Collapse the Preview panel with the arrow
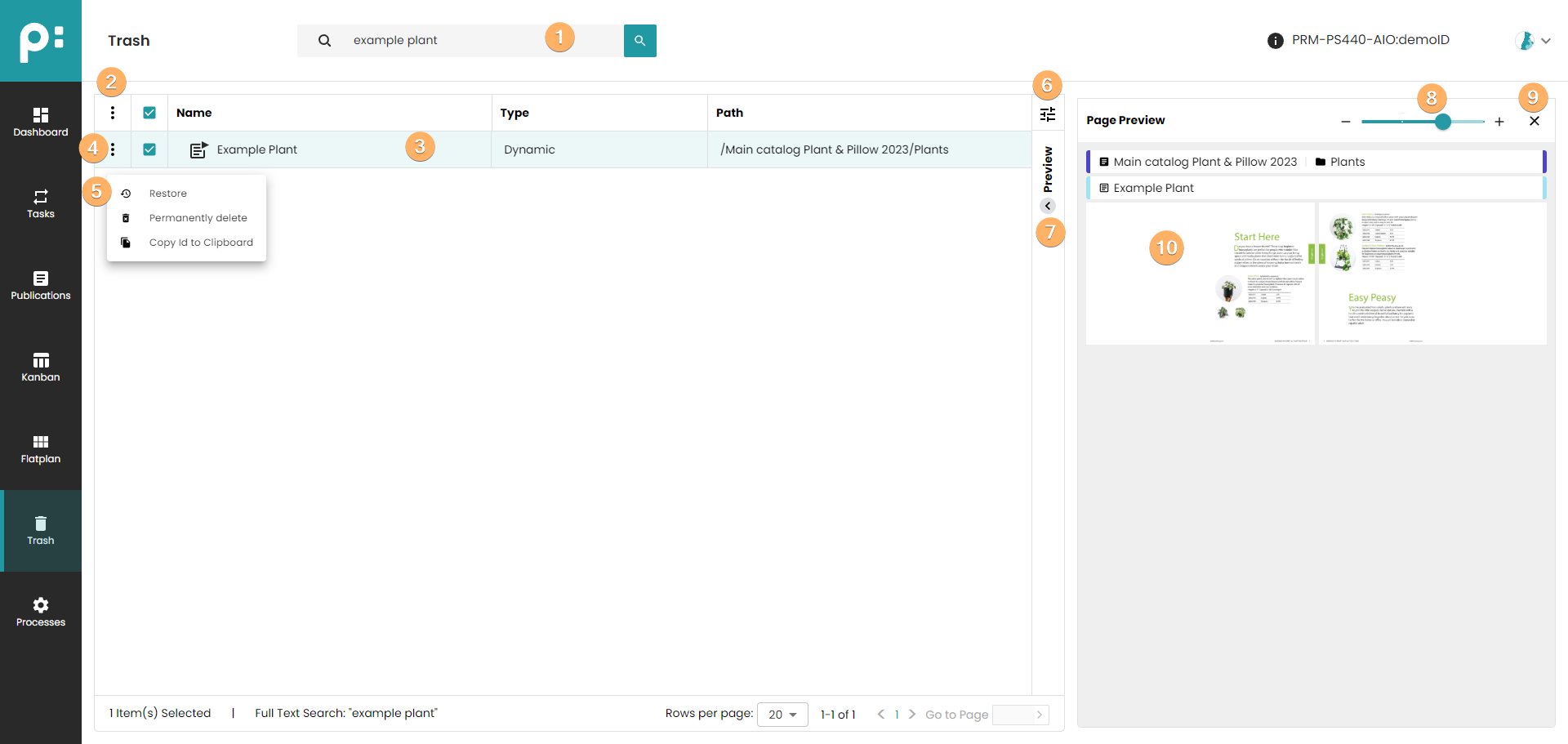The height and width of the screenshot is (744, 1568). click(1048, 206)
